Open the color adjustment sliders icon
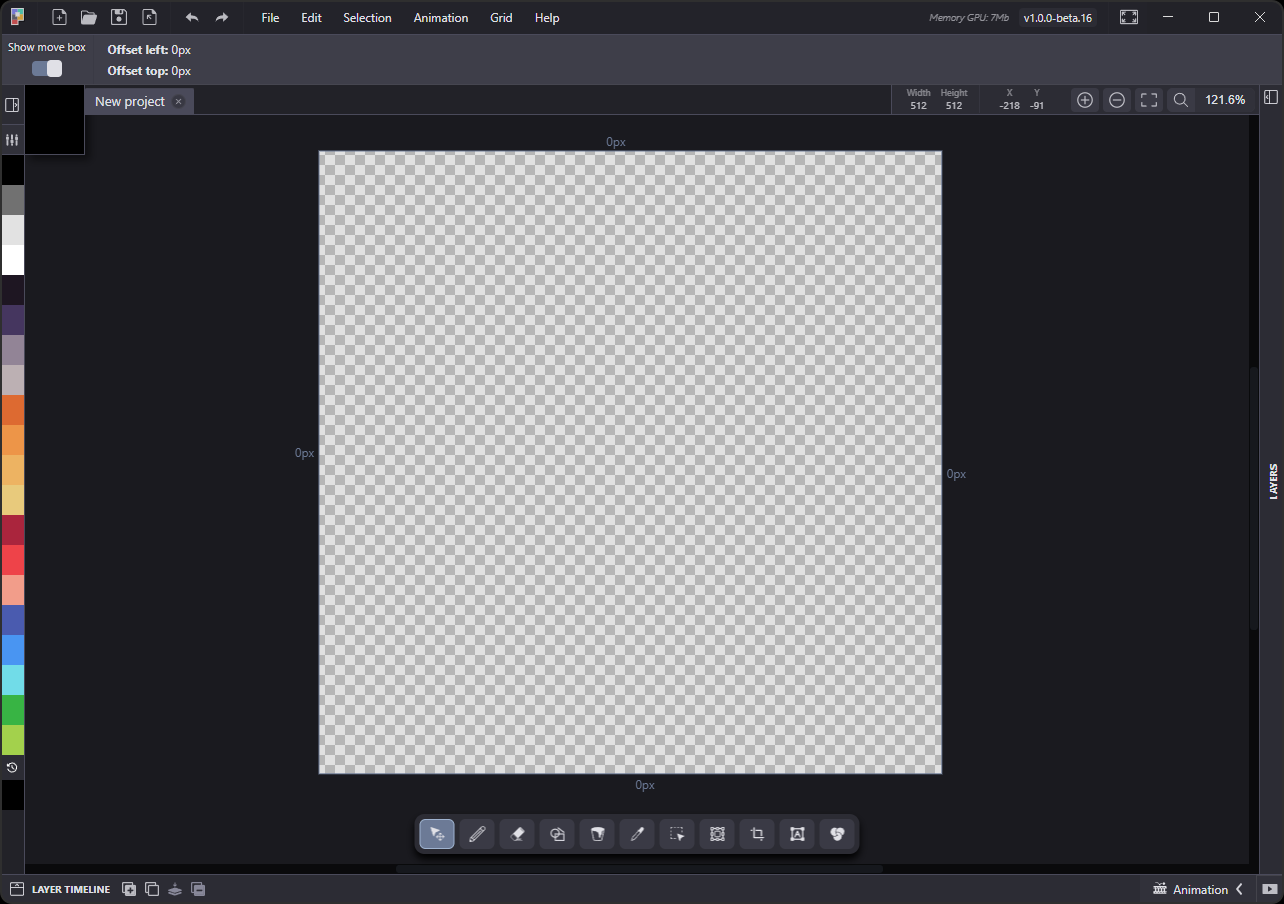The image size is (1284, 904). pos(12,140)
